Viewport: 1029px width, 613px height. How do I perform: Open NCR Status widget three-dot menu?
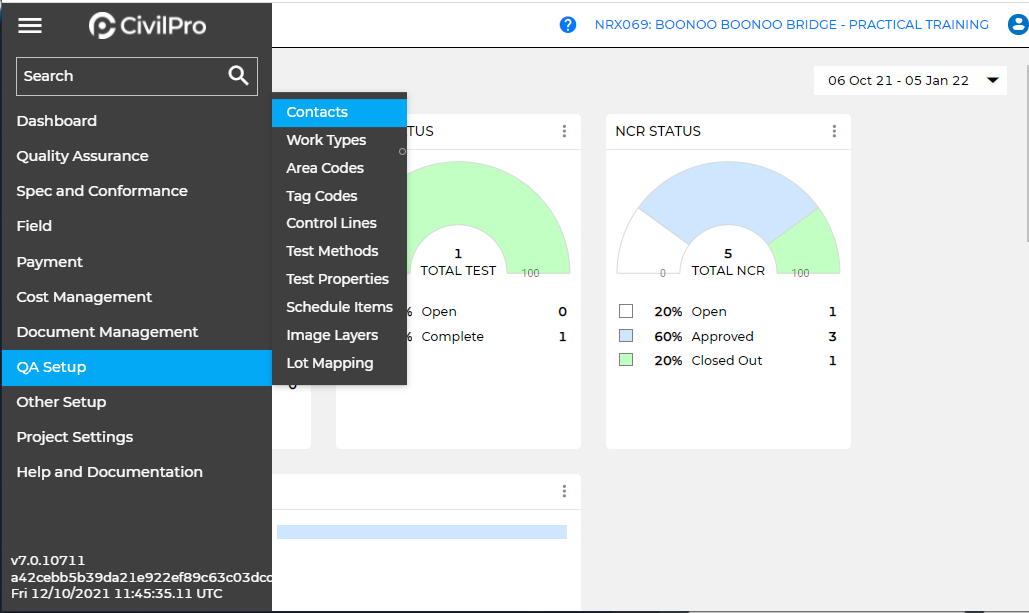click(834, 131)
